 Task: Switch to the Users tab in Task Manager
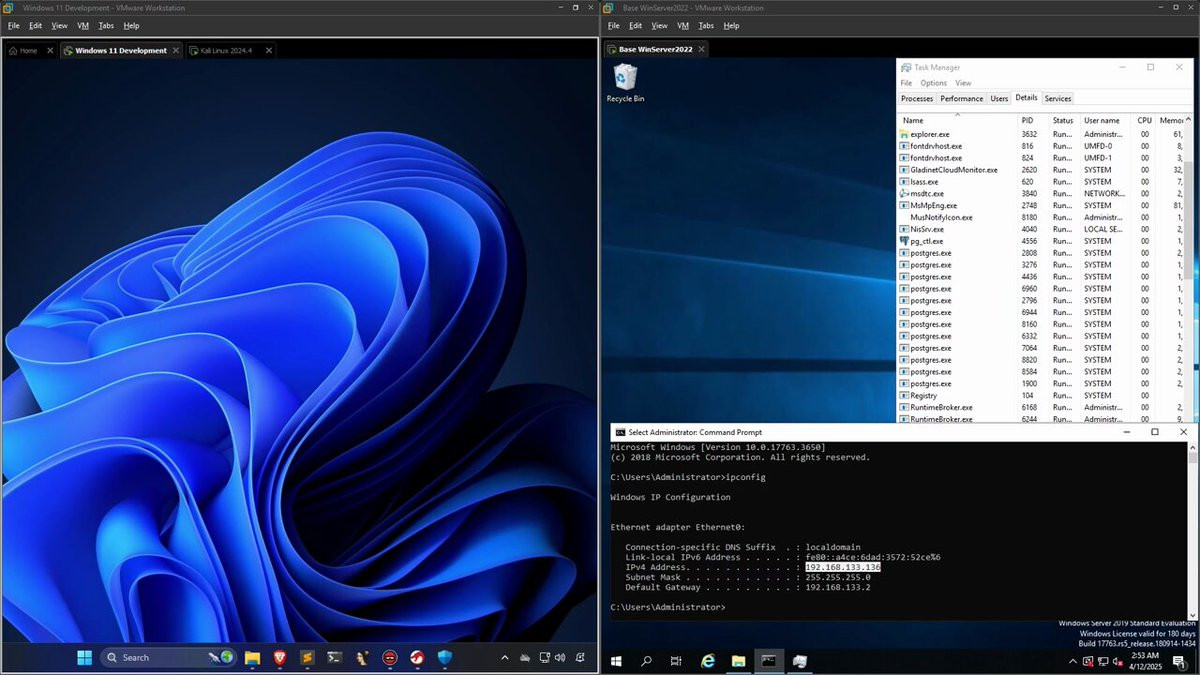999,98
